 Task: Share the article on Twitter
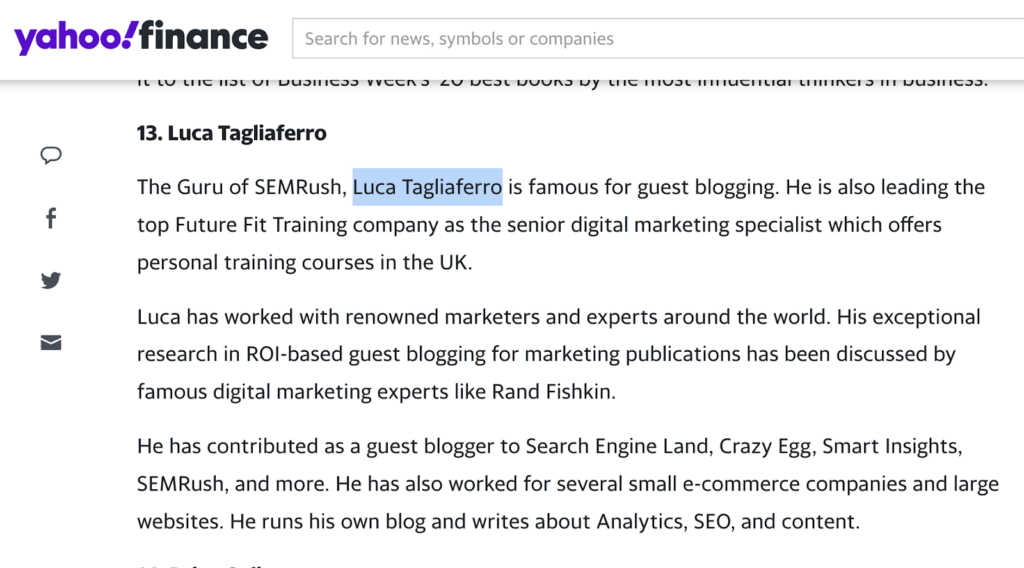click(x=51, y=281)
